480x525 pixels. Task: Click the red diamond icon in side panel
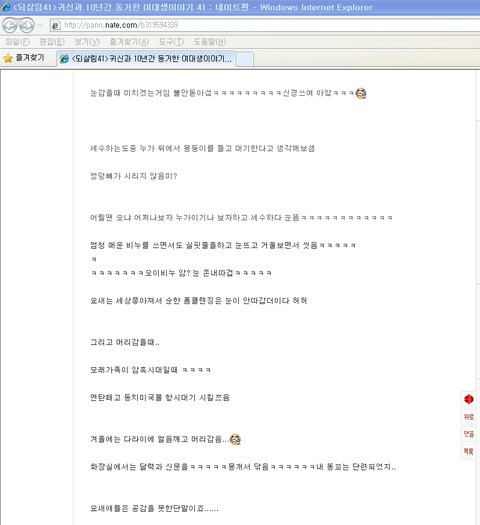469,399
